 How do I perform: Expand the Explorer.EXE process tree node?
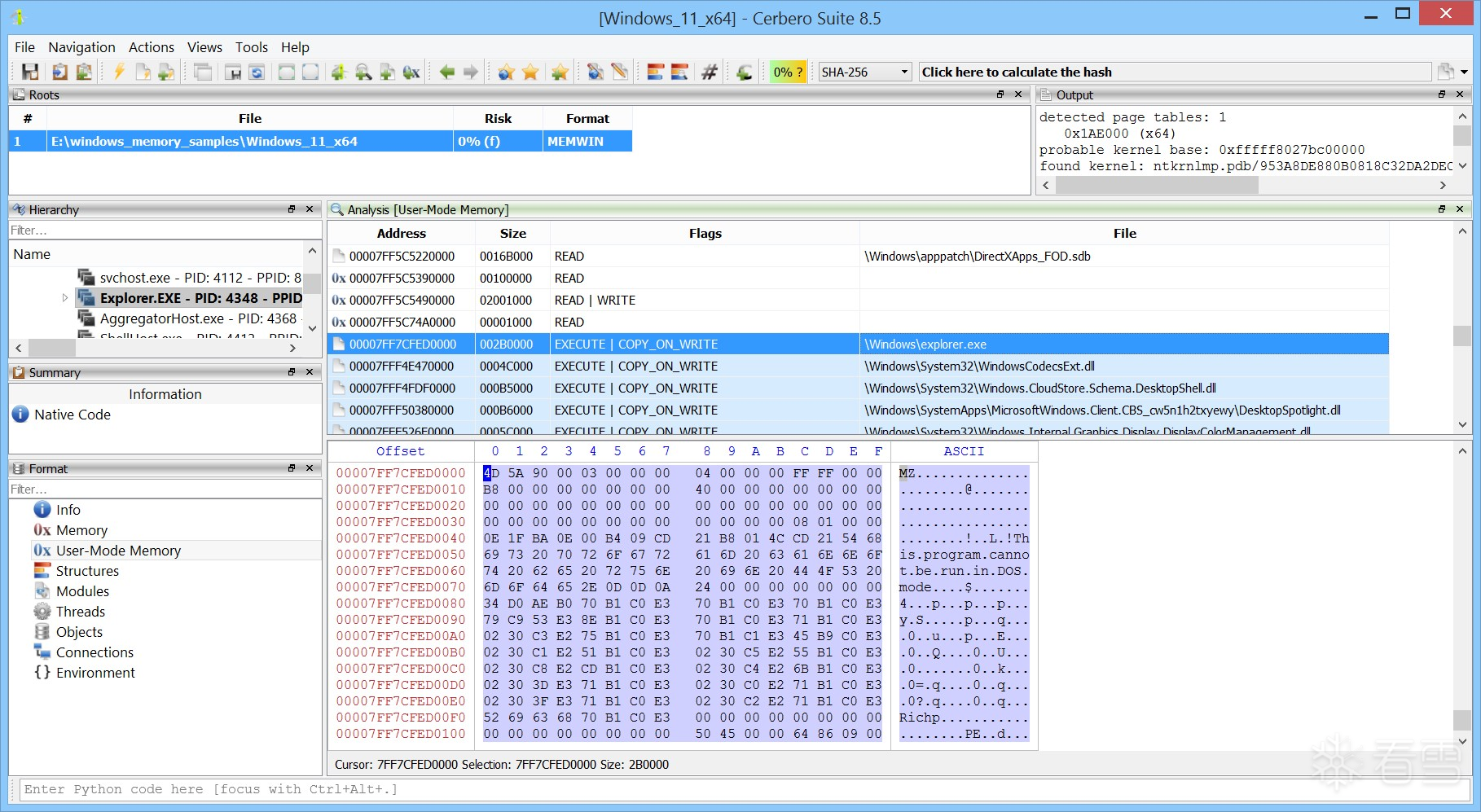click(65, 298)
